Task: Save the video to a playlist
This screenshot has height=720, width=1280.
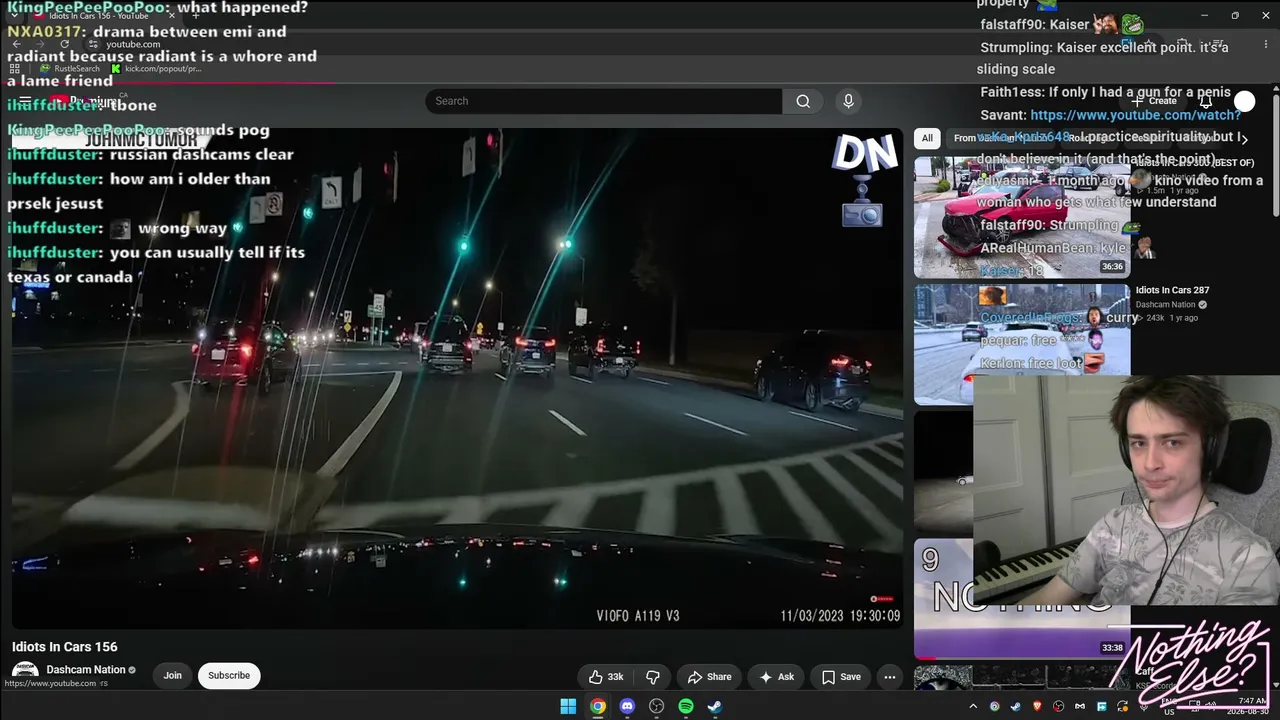Action: pos(841,677)
